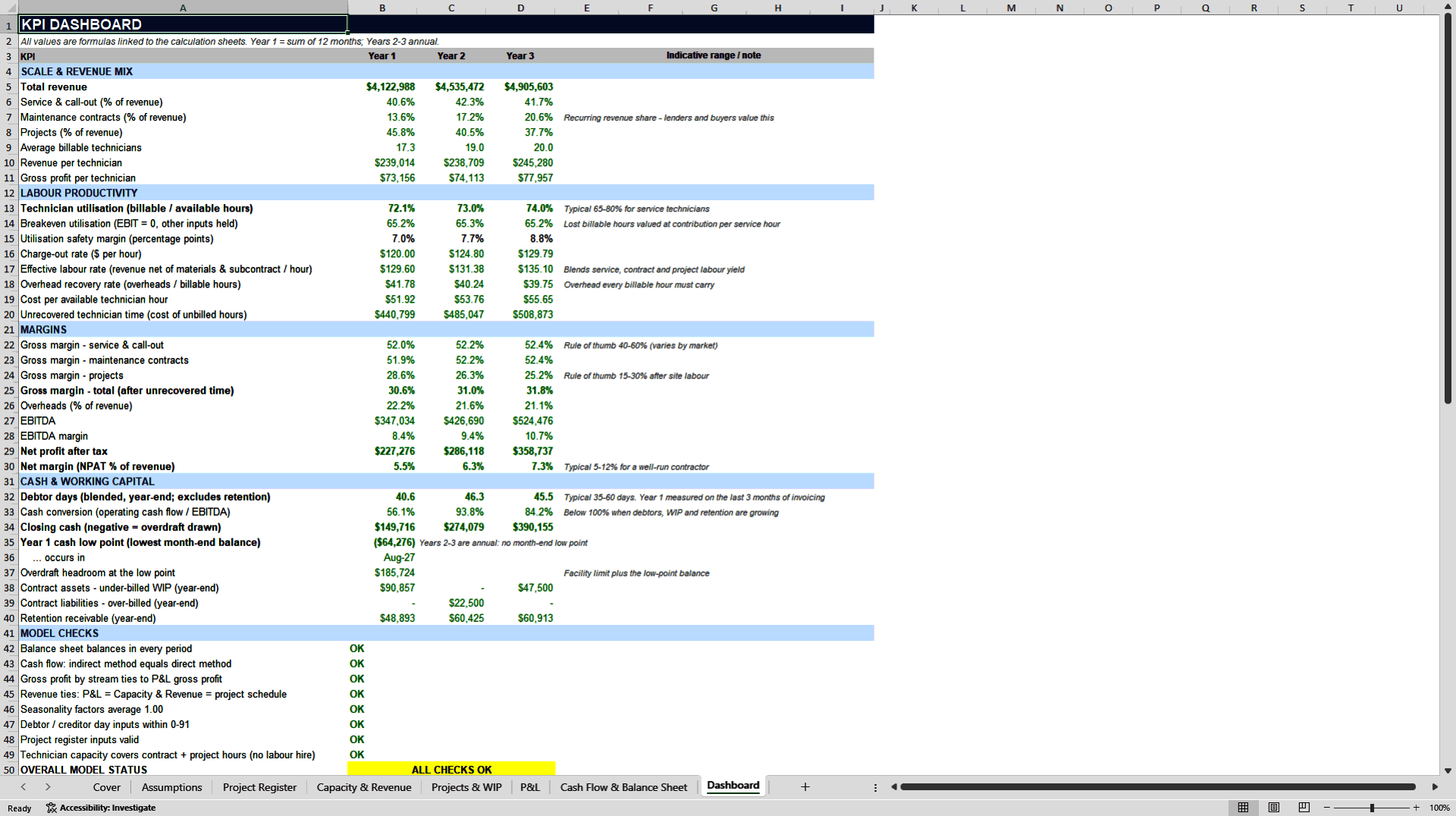This screenshot has width=1456, height=816.
Task: Click the Select All corner of the grid
Action: pos(8,8)
